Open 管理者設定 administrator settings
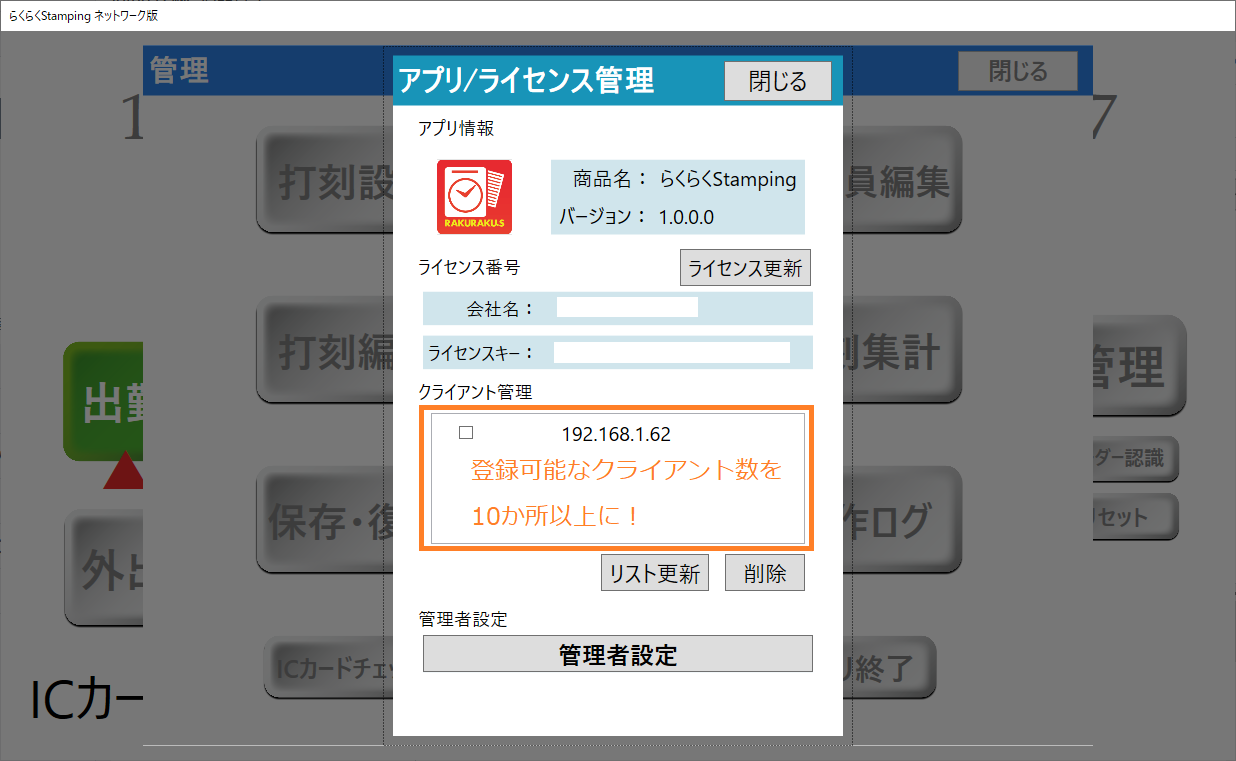The width and height of the screenshot is (1236, 761). point(617,655)
